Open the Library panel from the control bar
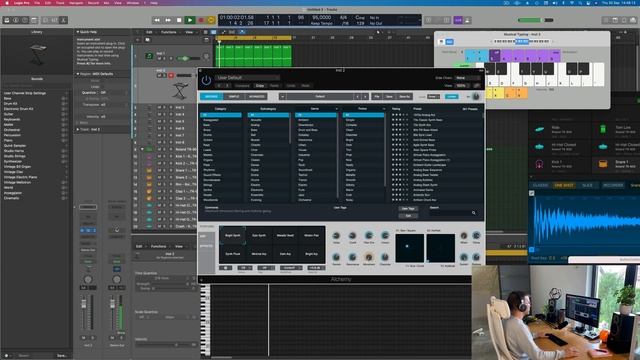 (7, 20)
